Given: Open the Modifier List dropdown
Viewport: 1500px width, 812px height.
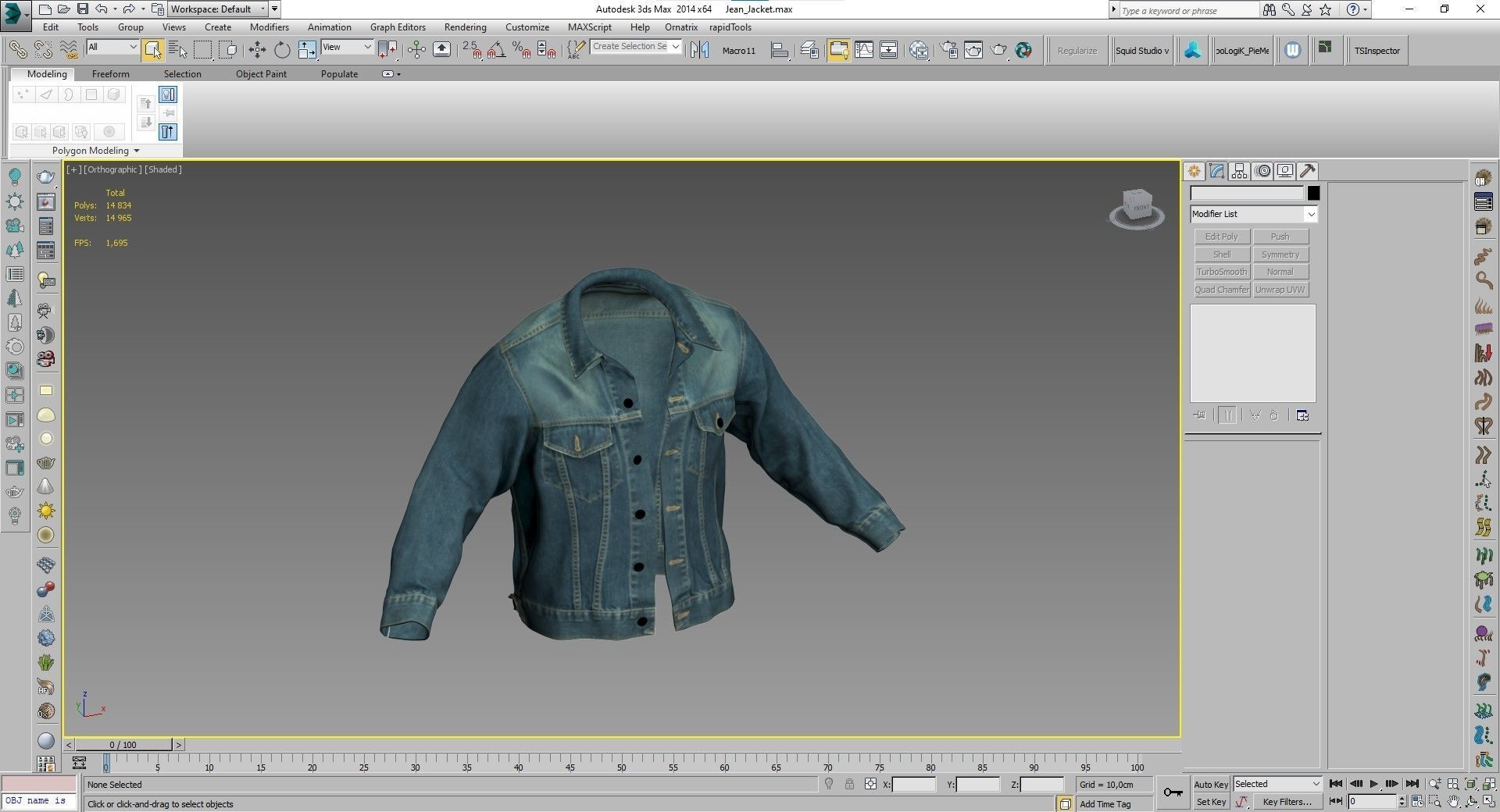Looking at the screenshot, I should (x=1253, y=214).
